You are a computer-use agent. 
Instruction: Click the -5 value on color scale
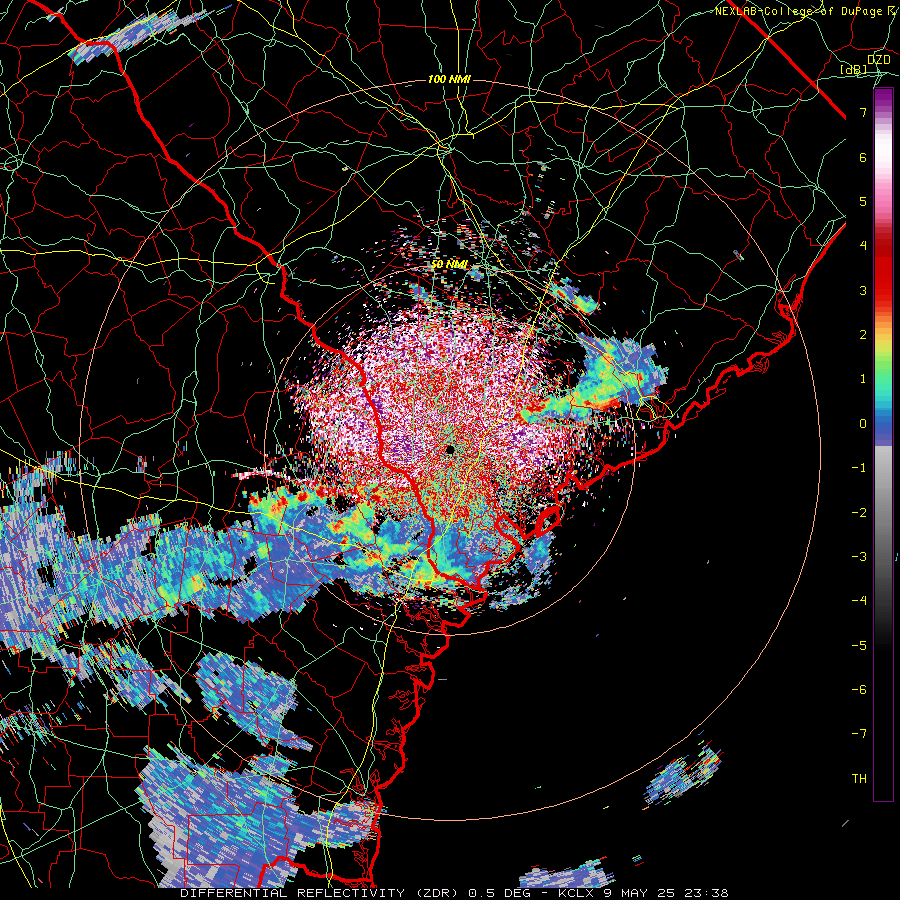coord(859,646)
